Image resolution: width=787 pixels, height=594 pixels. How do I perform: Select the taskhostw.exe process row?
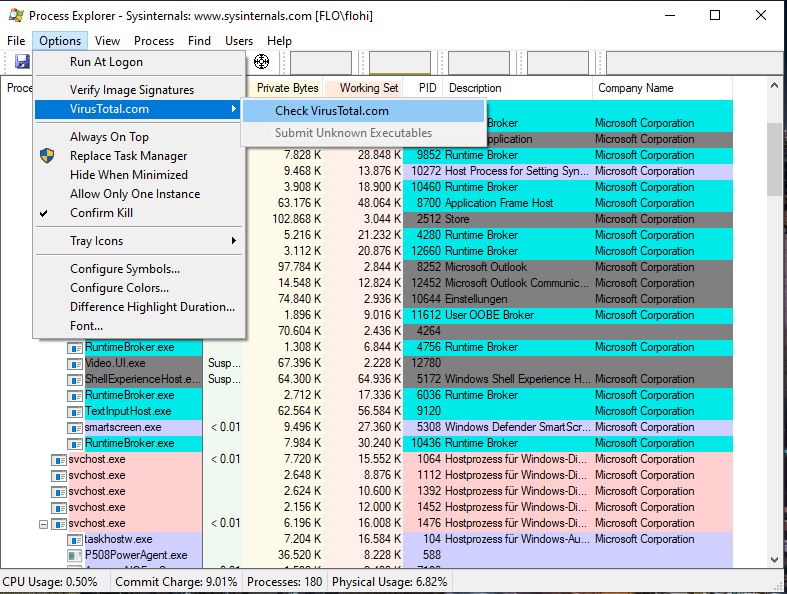click(366, 539)
